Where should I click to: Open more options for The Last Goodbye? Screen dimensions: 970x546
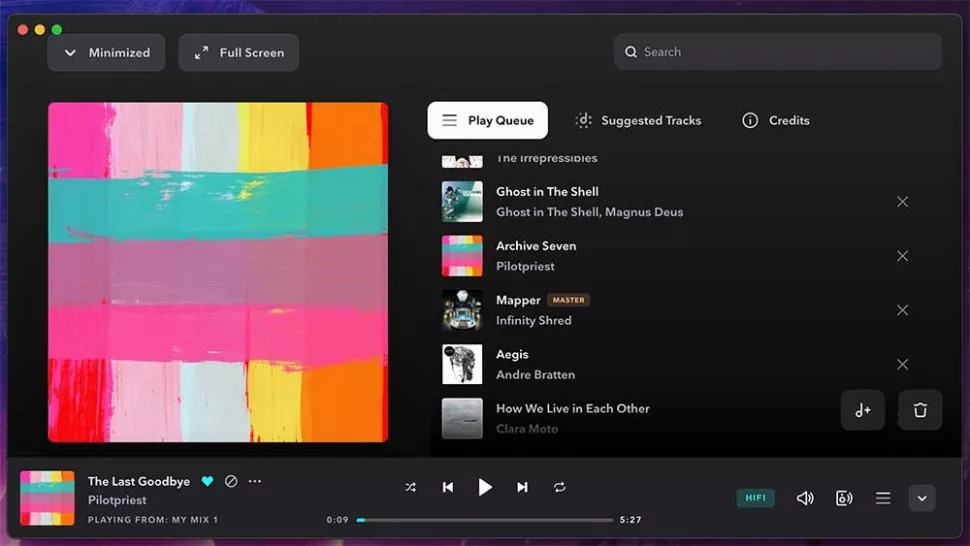click(x=255, y=480)
